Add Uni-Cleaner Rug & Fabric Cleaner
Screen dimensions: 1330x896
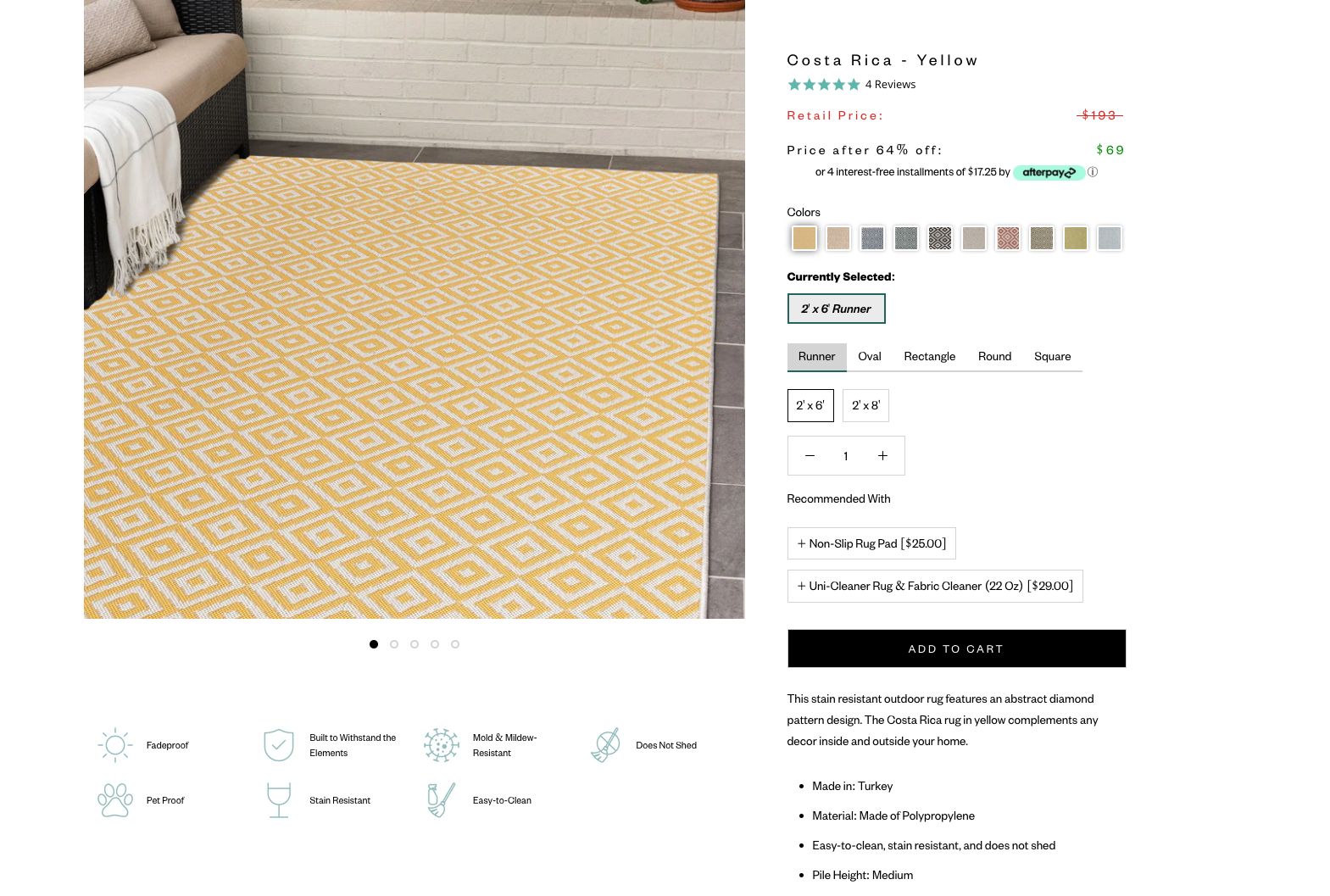tap(935, 587)
